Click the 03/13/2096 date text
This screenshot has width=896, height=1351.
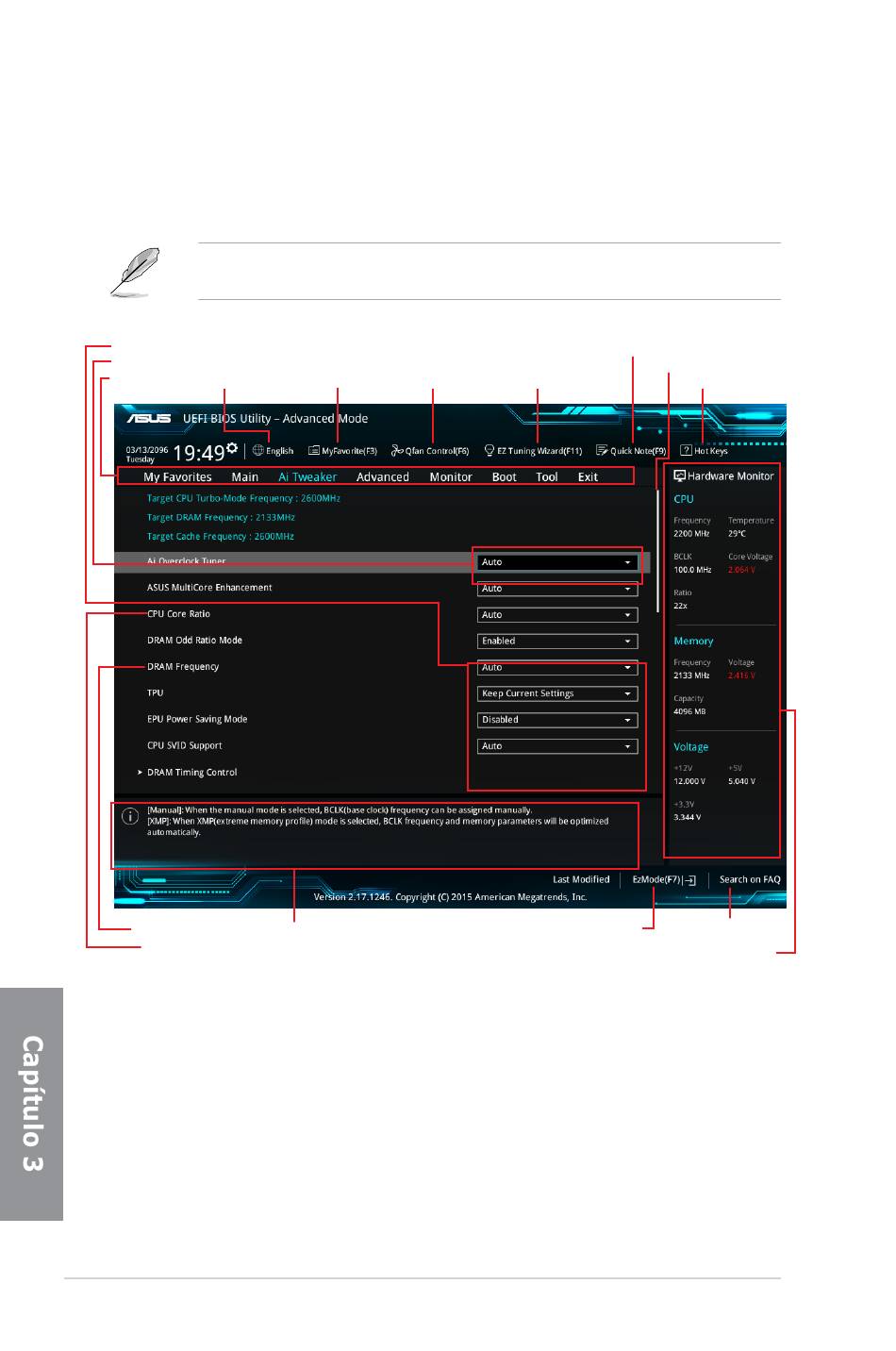tap(147, 451)
